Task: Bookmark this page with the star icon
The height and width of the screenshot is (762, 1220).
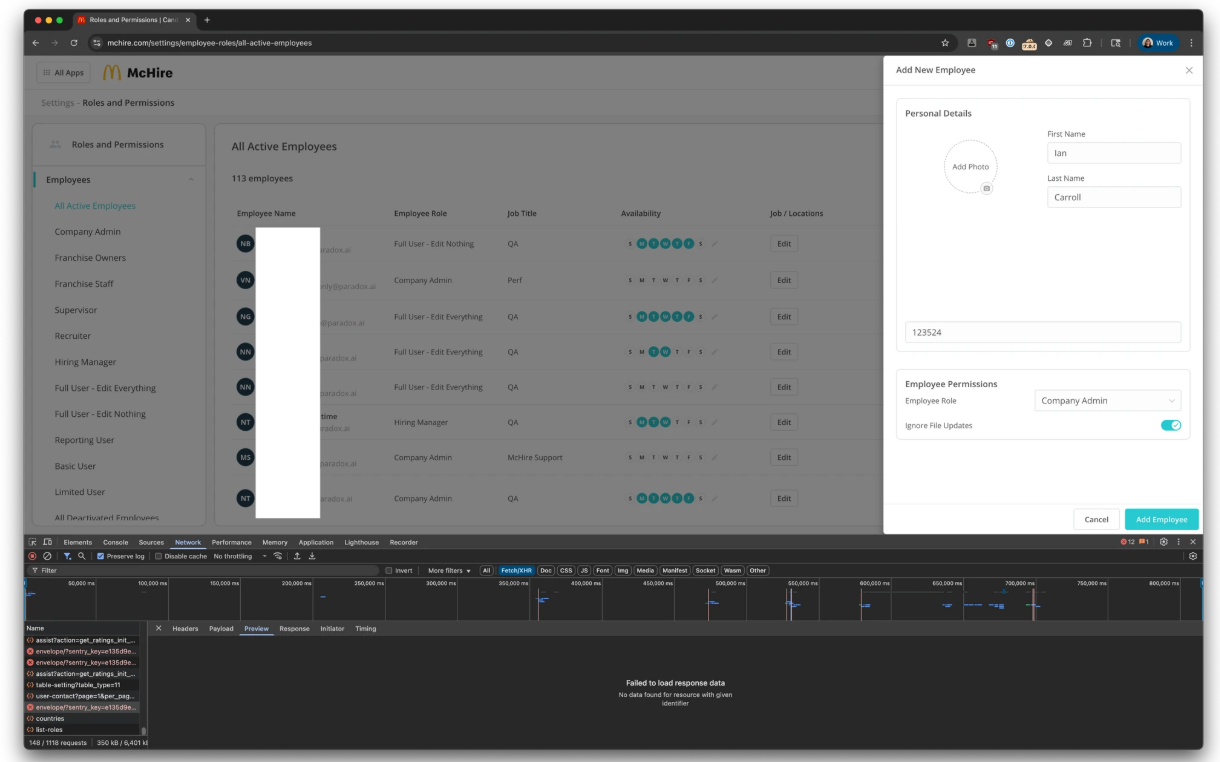Action: (945, 43)
